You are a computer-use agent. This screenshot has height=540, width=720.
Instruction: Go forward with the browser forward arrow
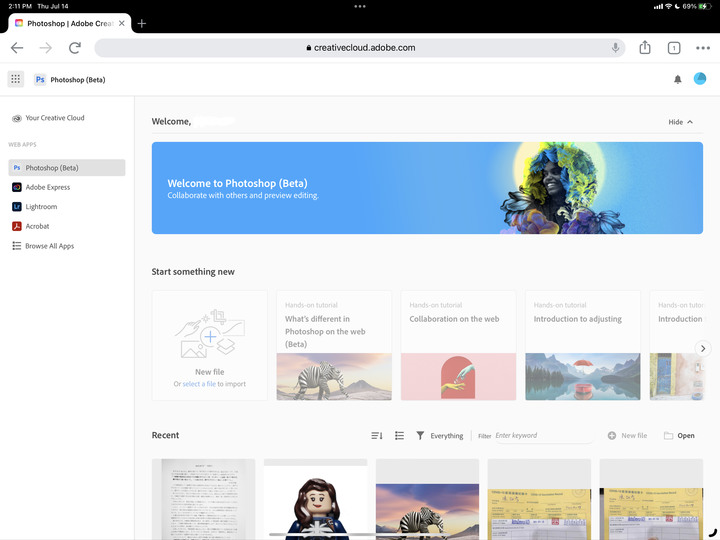pyautogui.click(x=45, y=48)
